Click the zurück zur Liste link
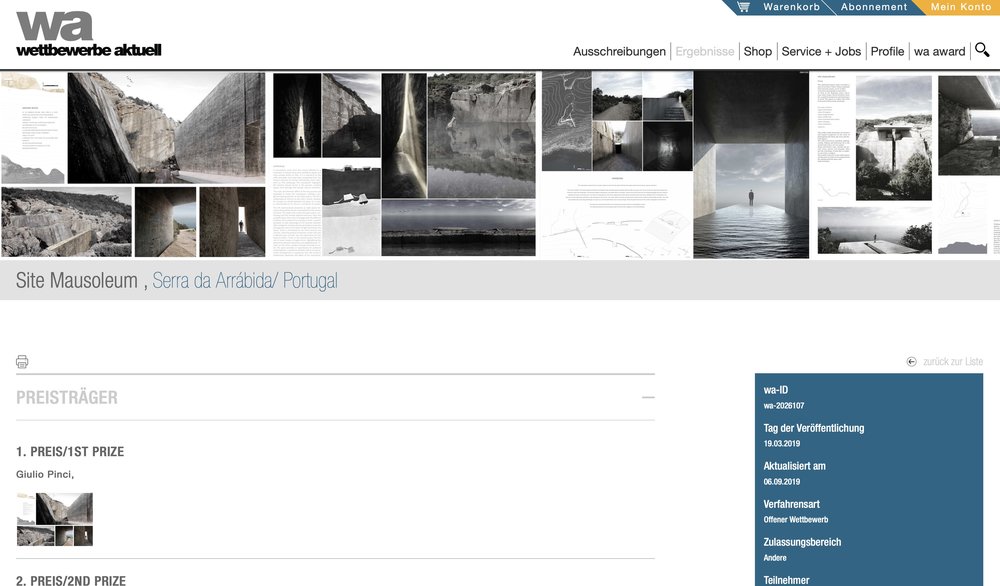1000x586 pixels. pos(952,362)
